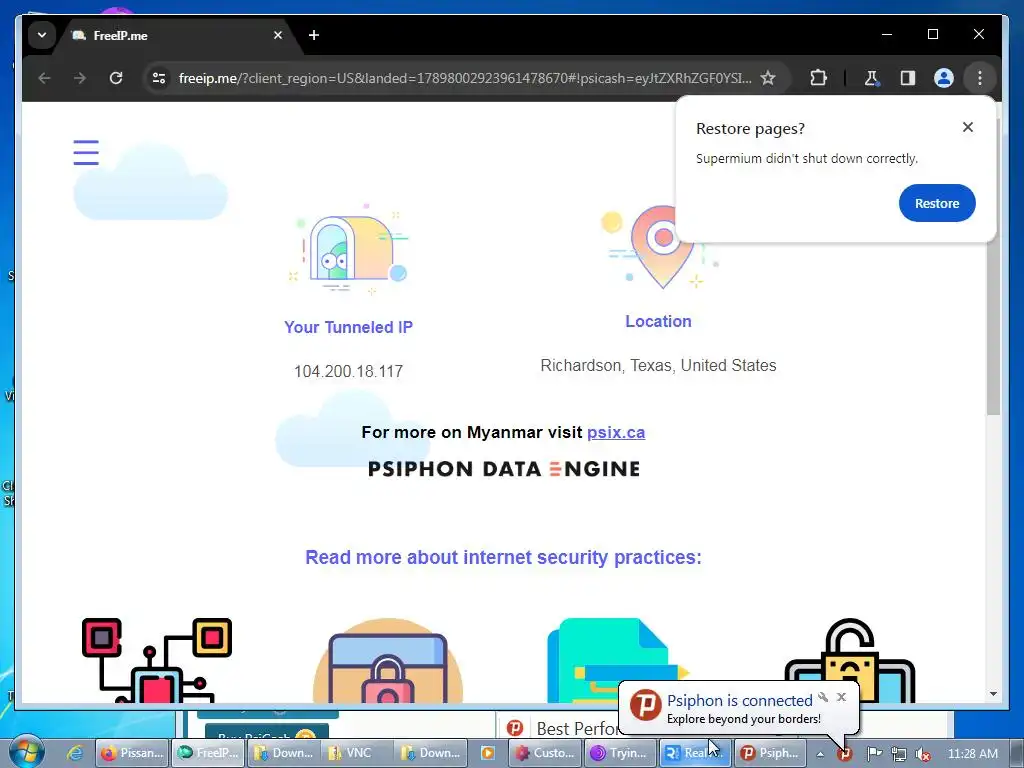Screen dimensions: 1024x768
Task: Switch to the FreeIP... taskbar item
Action: 209,753
